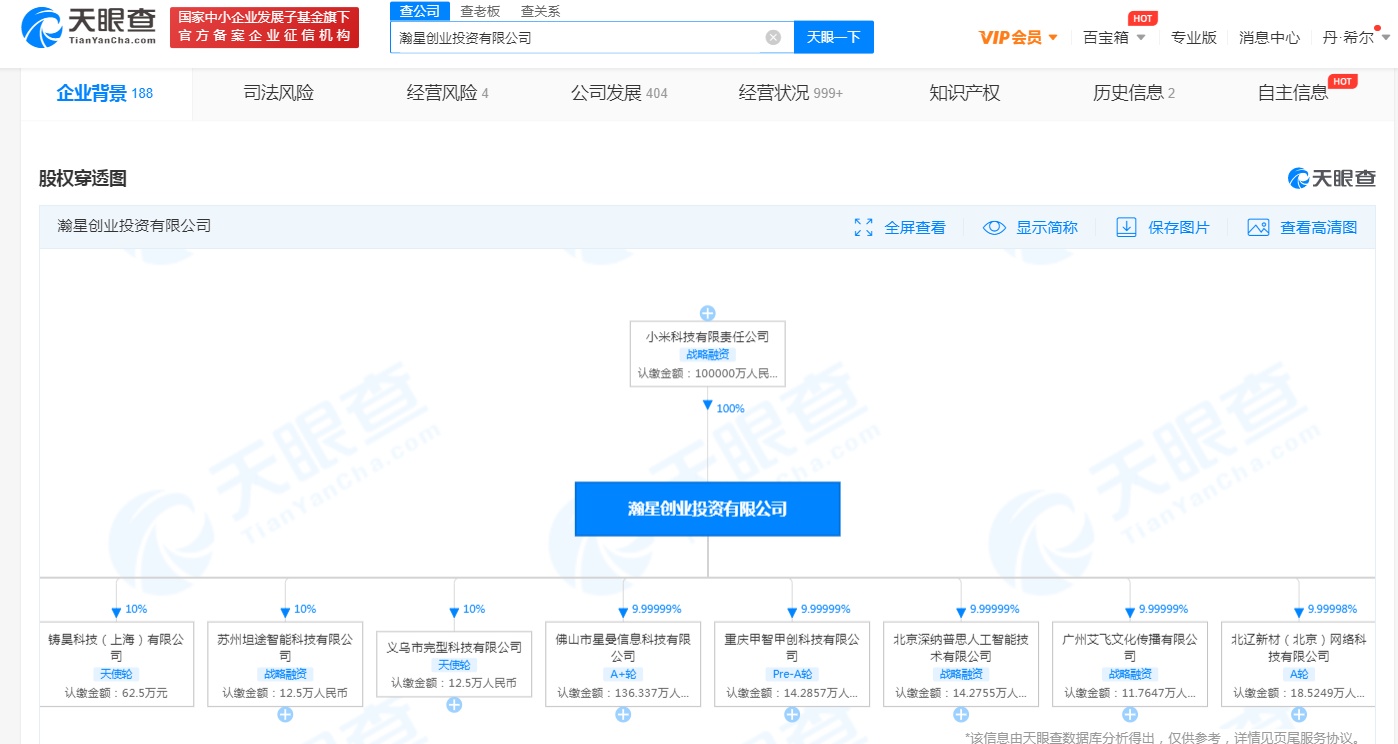Open VIP会员 dropdown
Screen dimensions: 1398x744
pos(1018,37)
